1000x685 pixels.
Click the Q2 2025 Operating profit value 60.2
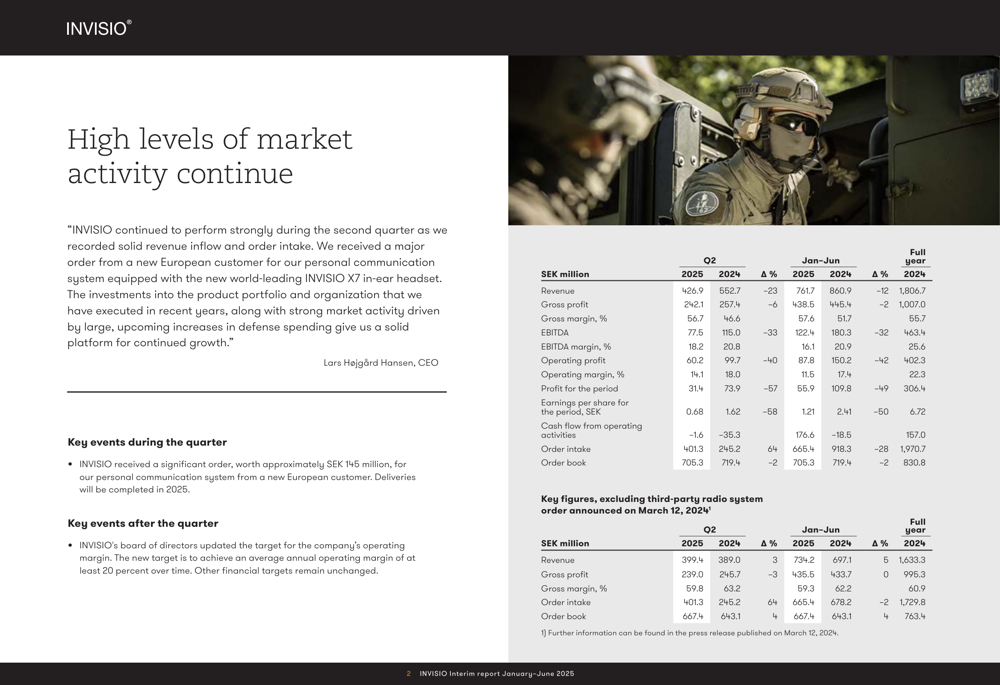coord(695,360)
